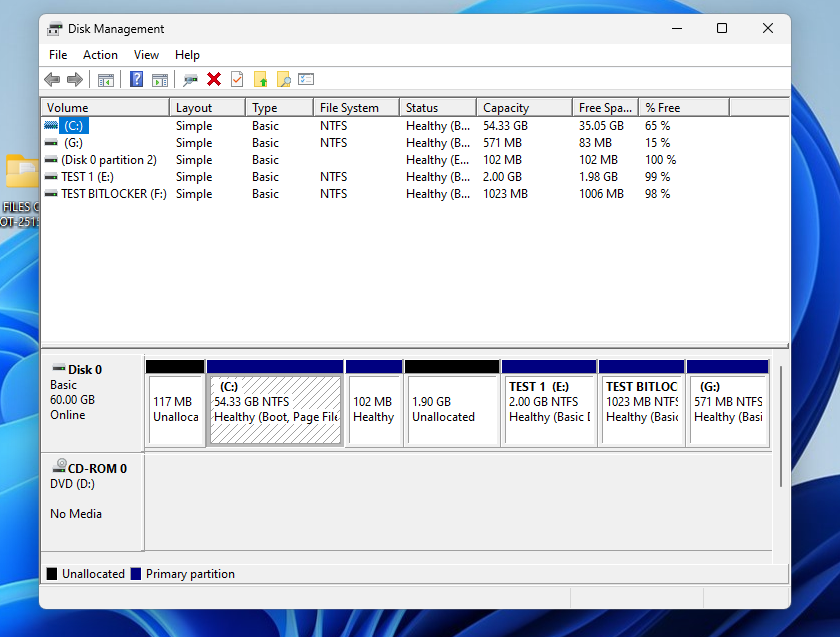Open Help via the question mark icon
The width and height of the screenshot is (840, 637).
point(137,79)
